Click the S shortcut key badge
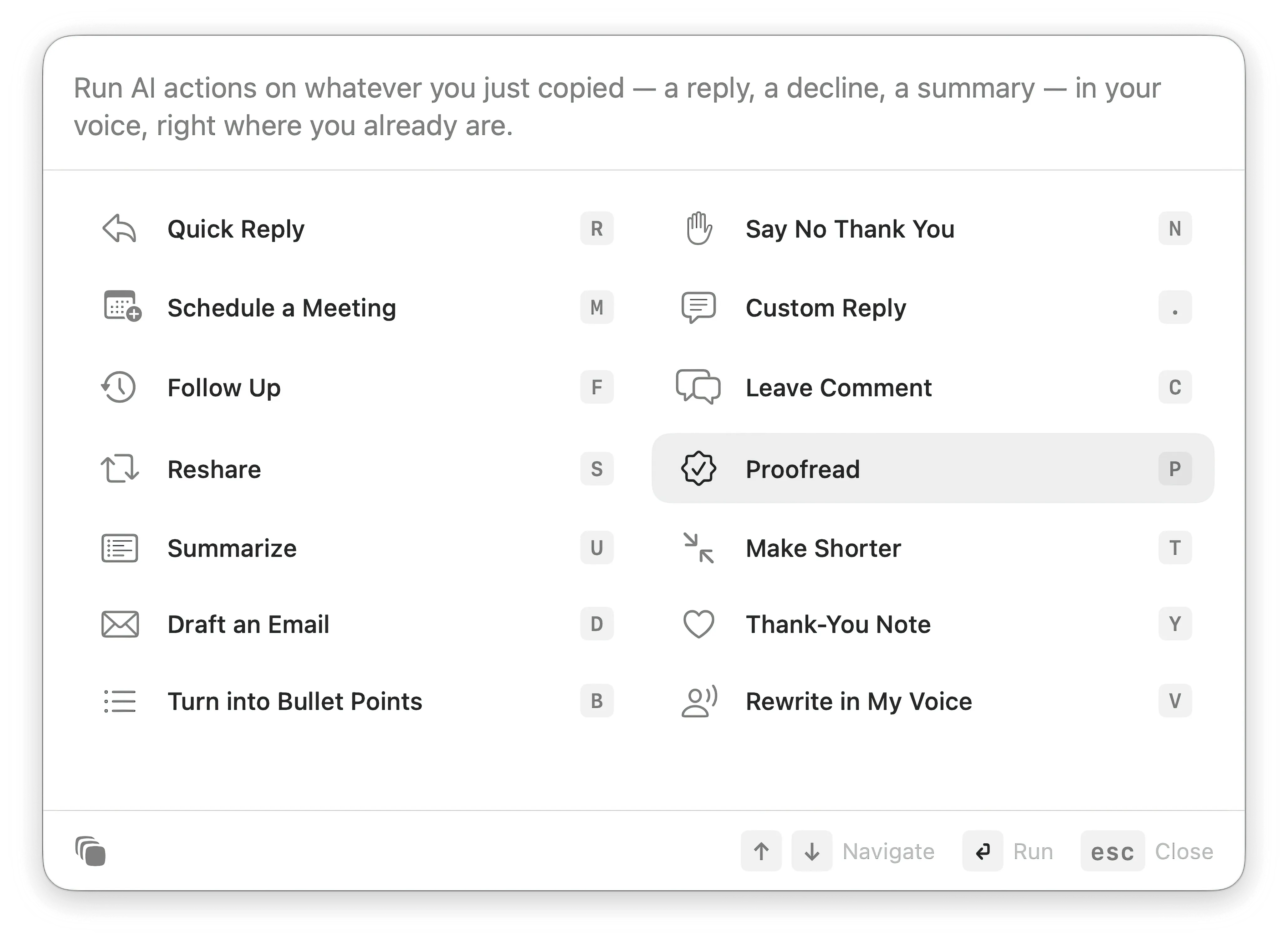The height and width of the screenshot is (941, 1288). tap(597, 469)
